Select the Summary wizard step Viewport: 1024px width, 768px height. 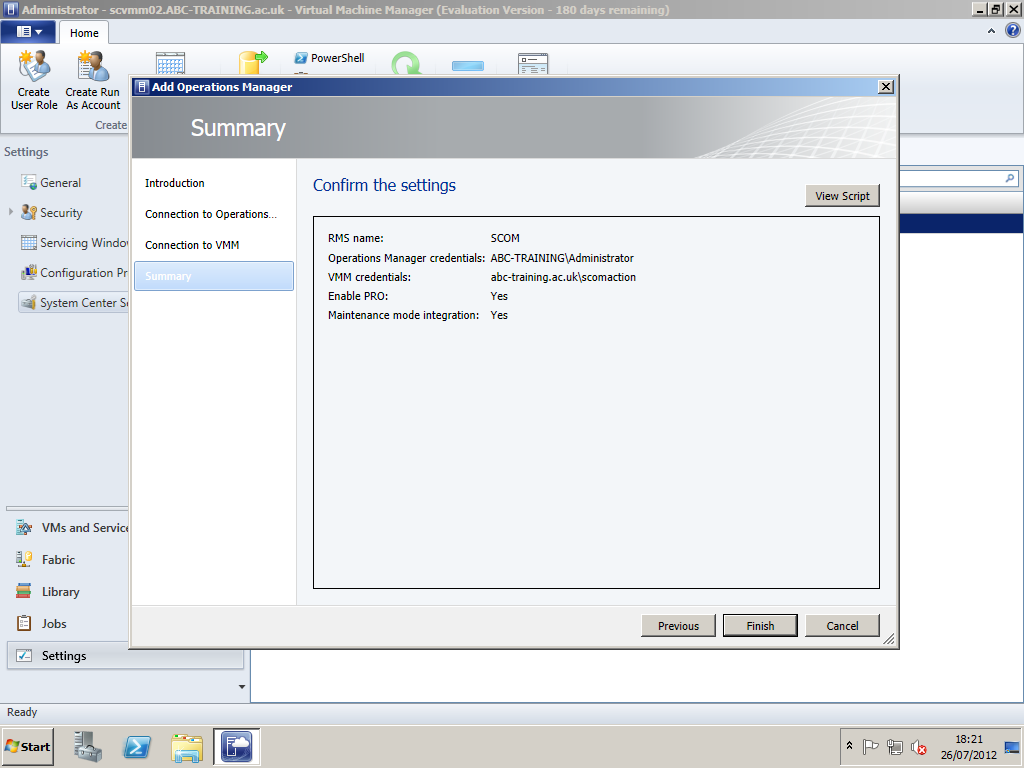click(214, 276)
